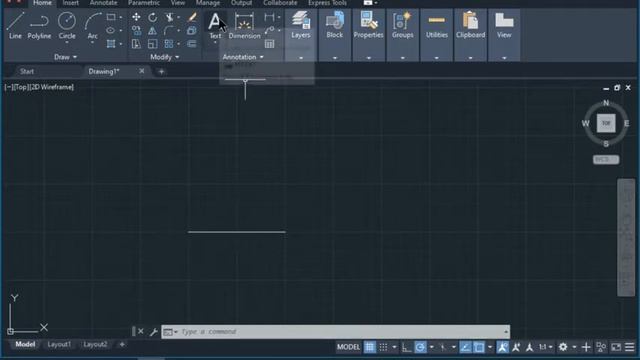Open the Parametric ribbon tab
The height and width of the screenshot is (360, 640).
tap(144, 3)
